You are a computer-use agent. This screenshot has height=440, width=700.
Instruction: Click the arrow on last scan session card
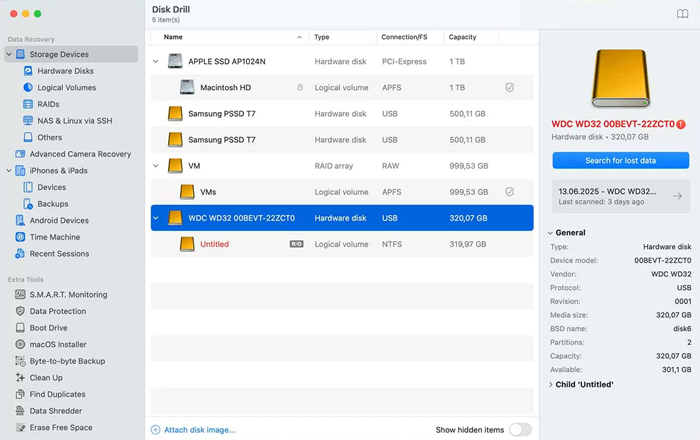tap(677, 196)
